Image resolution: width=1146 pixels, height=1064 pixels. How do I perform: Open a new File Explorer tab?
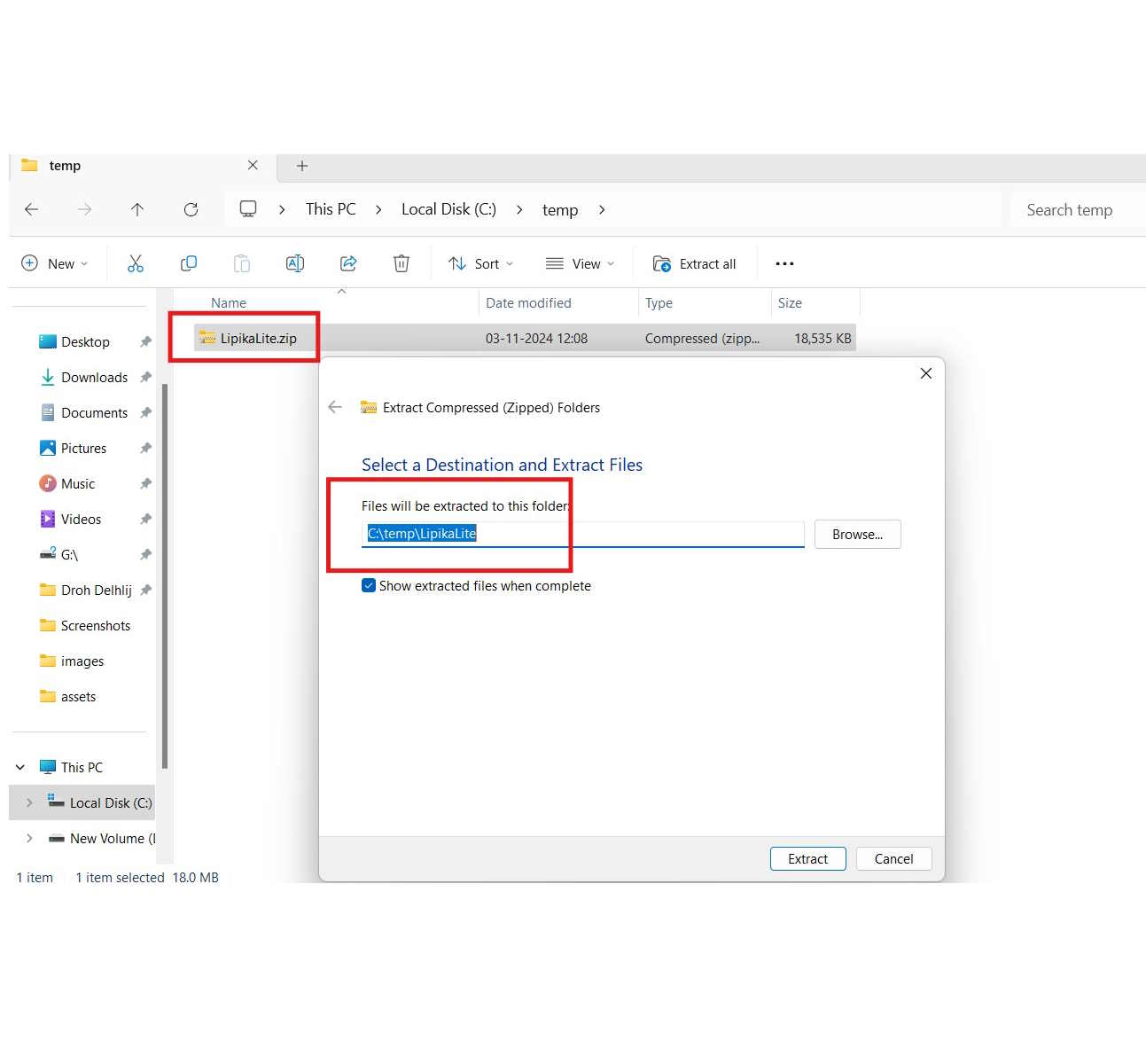click(x=302, y=166)
